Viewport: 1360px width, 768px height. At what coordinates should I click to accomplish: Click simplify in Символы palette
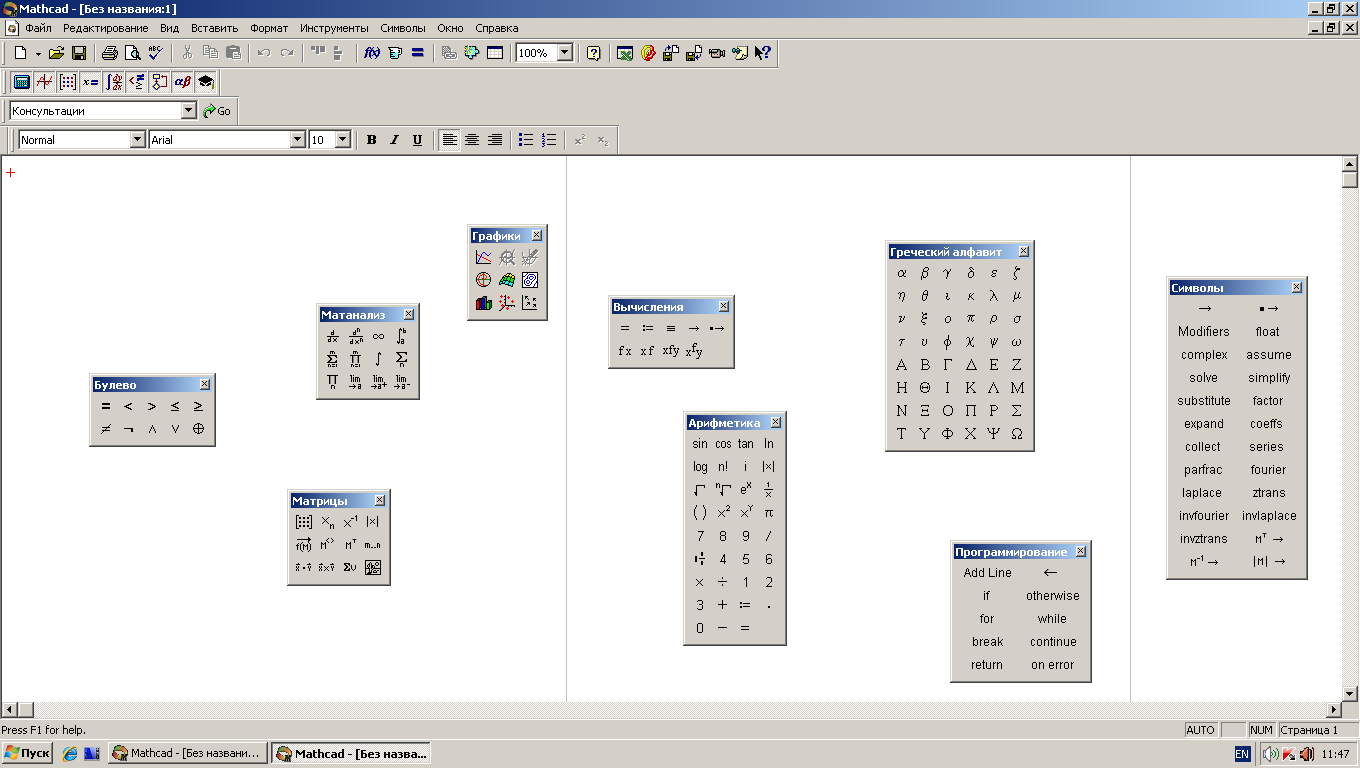[1269, 378]
